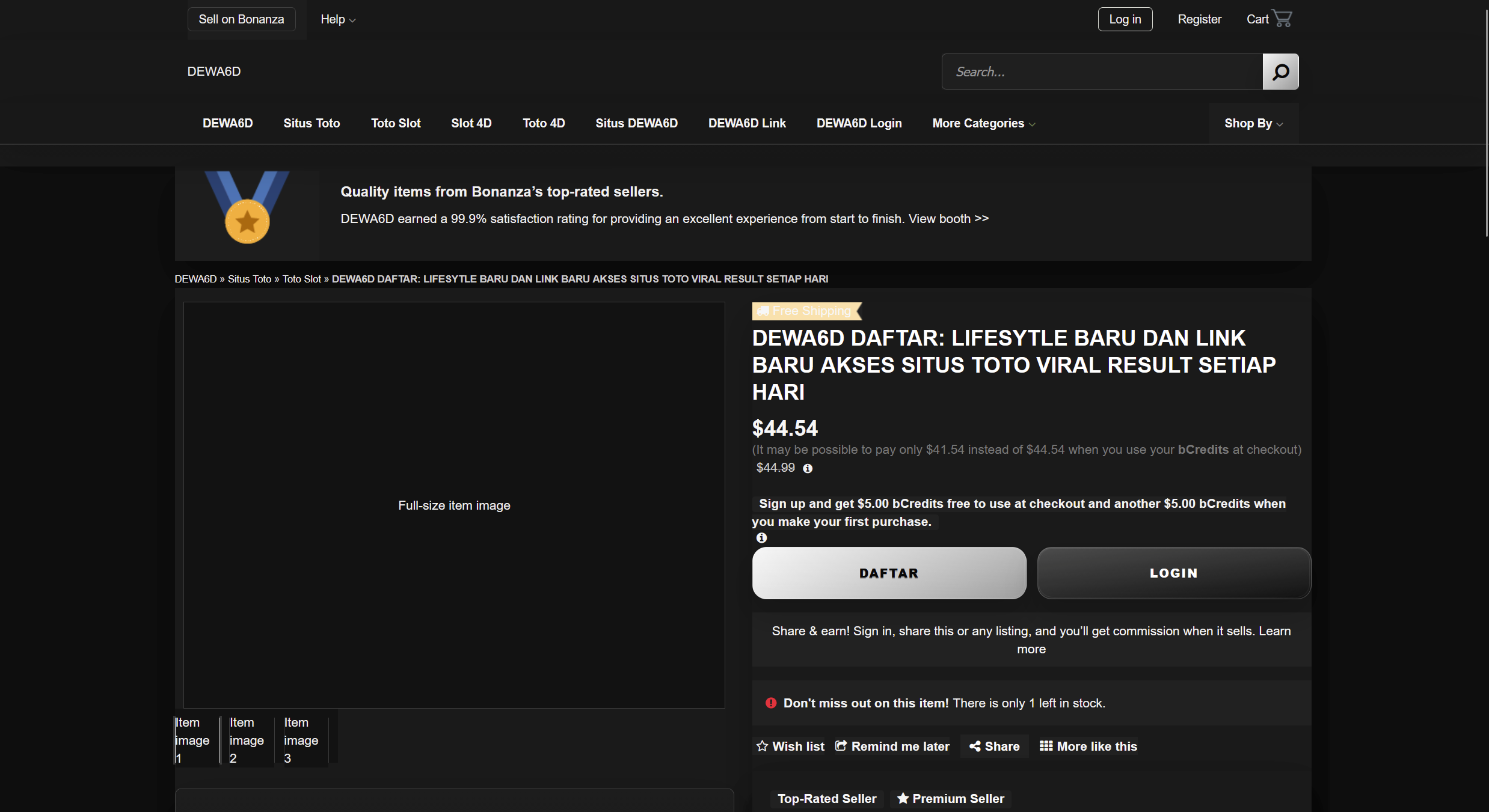Click the info icon beside $44.99
The height and width of the screenshot is (812, 1489).
point(808,468)
